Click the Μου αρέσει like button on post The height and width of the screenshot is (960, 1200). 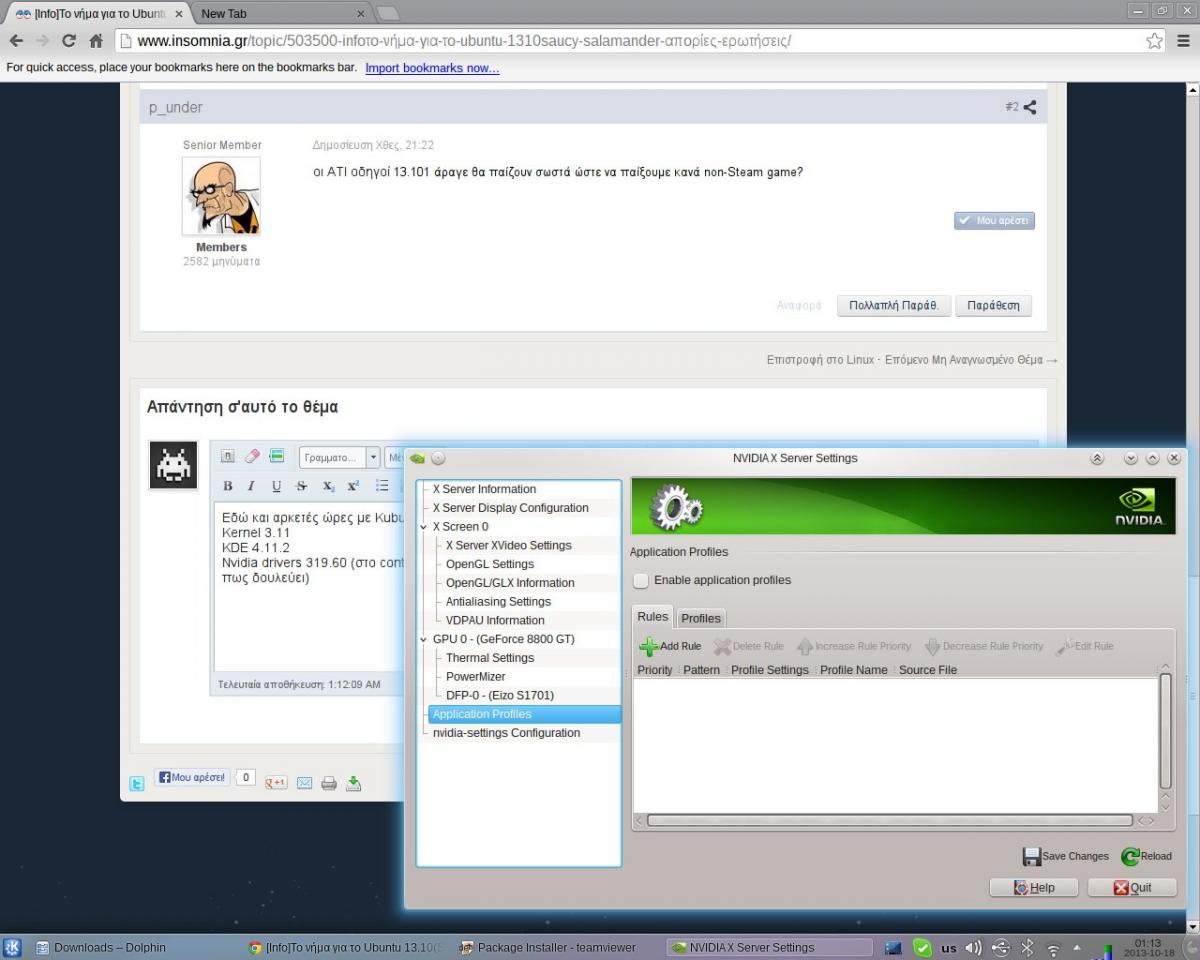[994, 220]
